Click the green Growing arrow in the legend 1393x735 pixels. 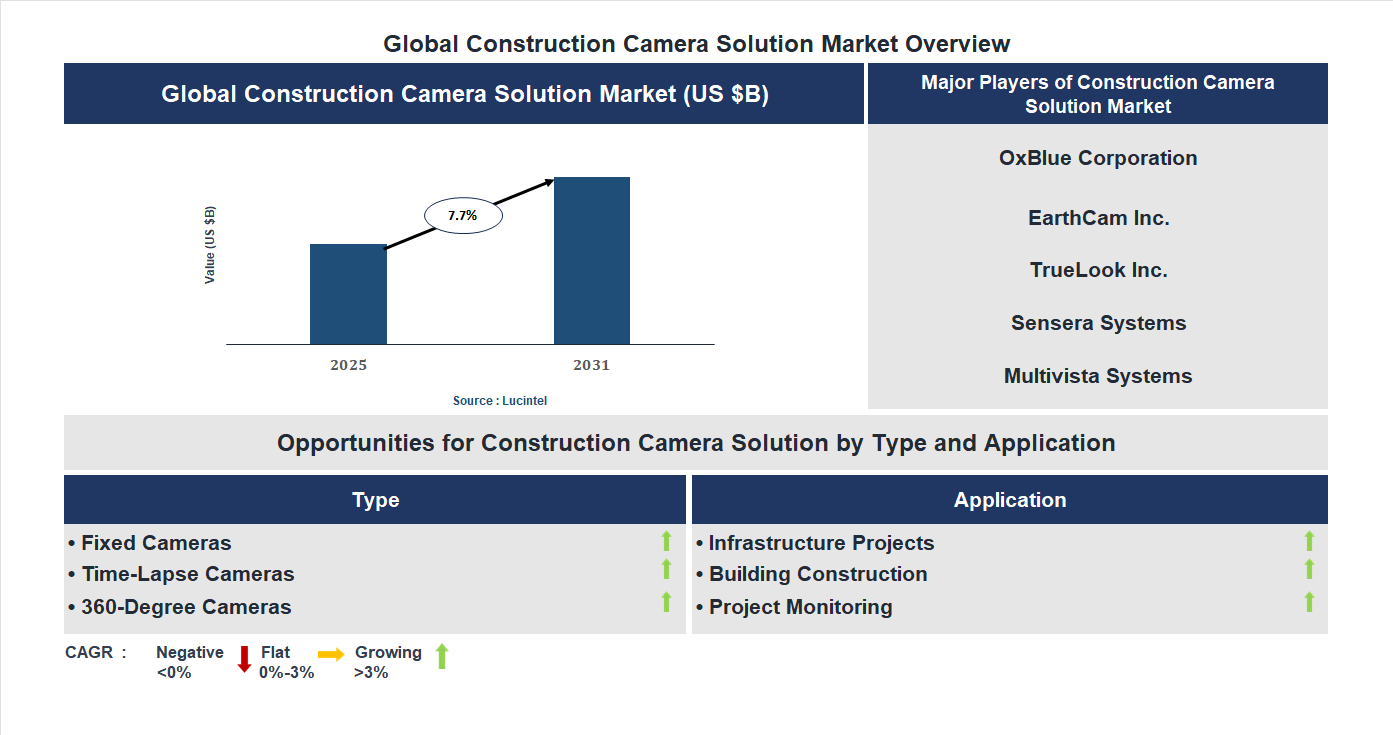tap(440, 660)
